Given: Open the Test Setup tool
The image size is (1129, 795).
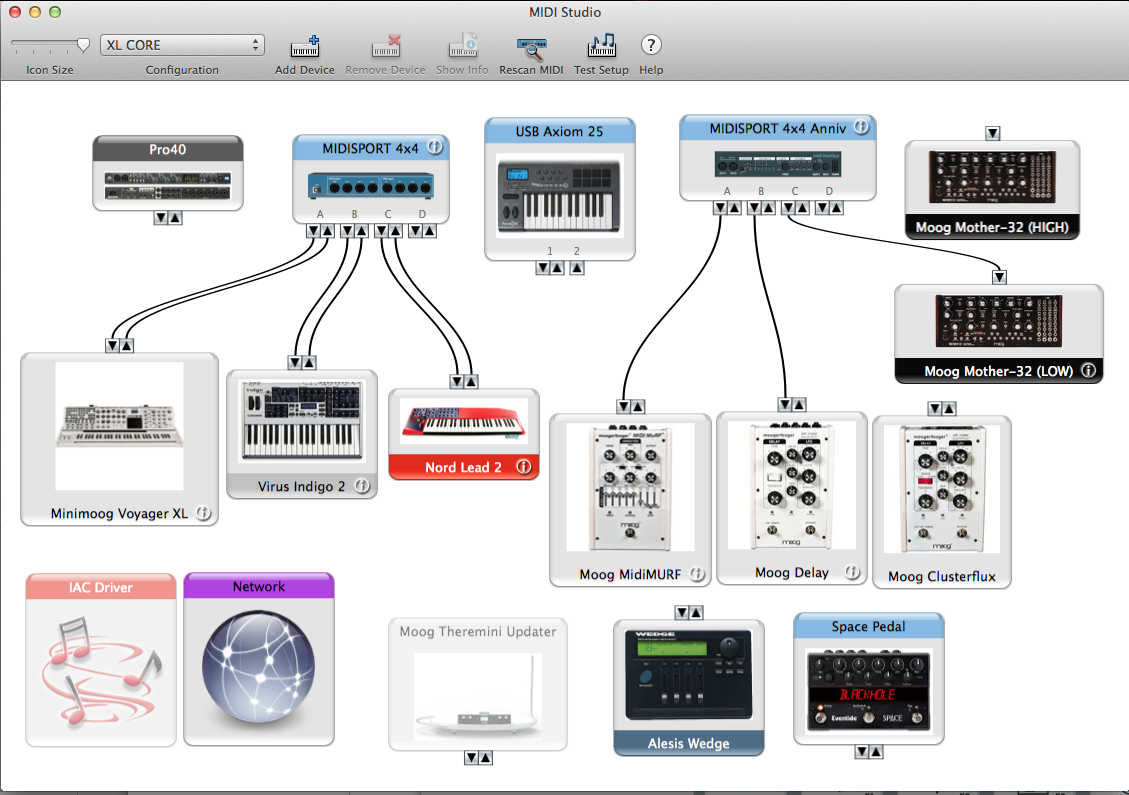Looking at the screenshot, I should tap(601, 48).
